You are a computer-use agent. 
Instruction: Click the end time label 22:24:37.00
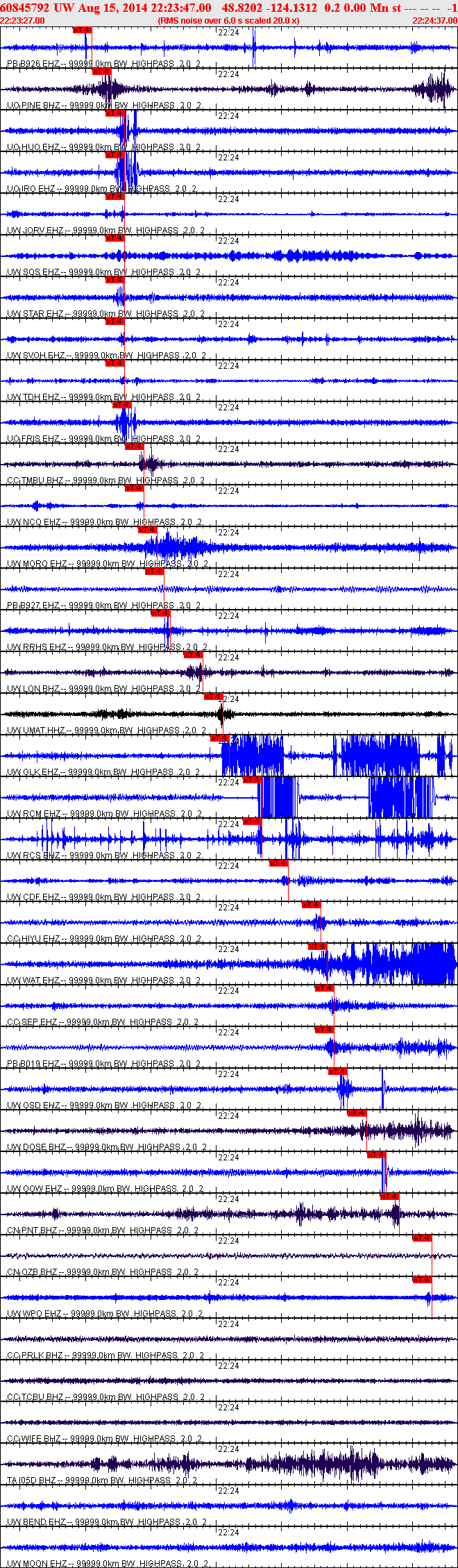click(434, 20)
